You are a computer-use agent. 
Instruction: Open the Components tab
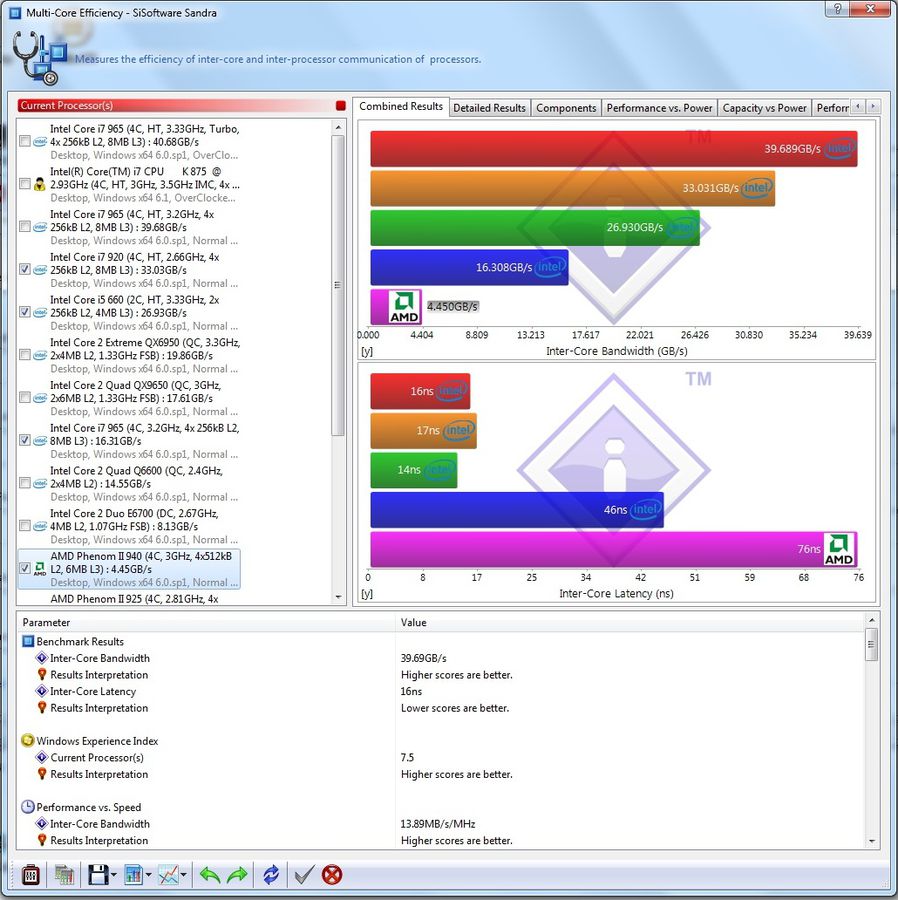[566, 108]
